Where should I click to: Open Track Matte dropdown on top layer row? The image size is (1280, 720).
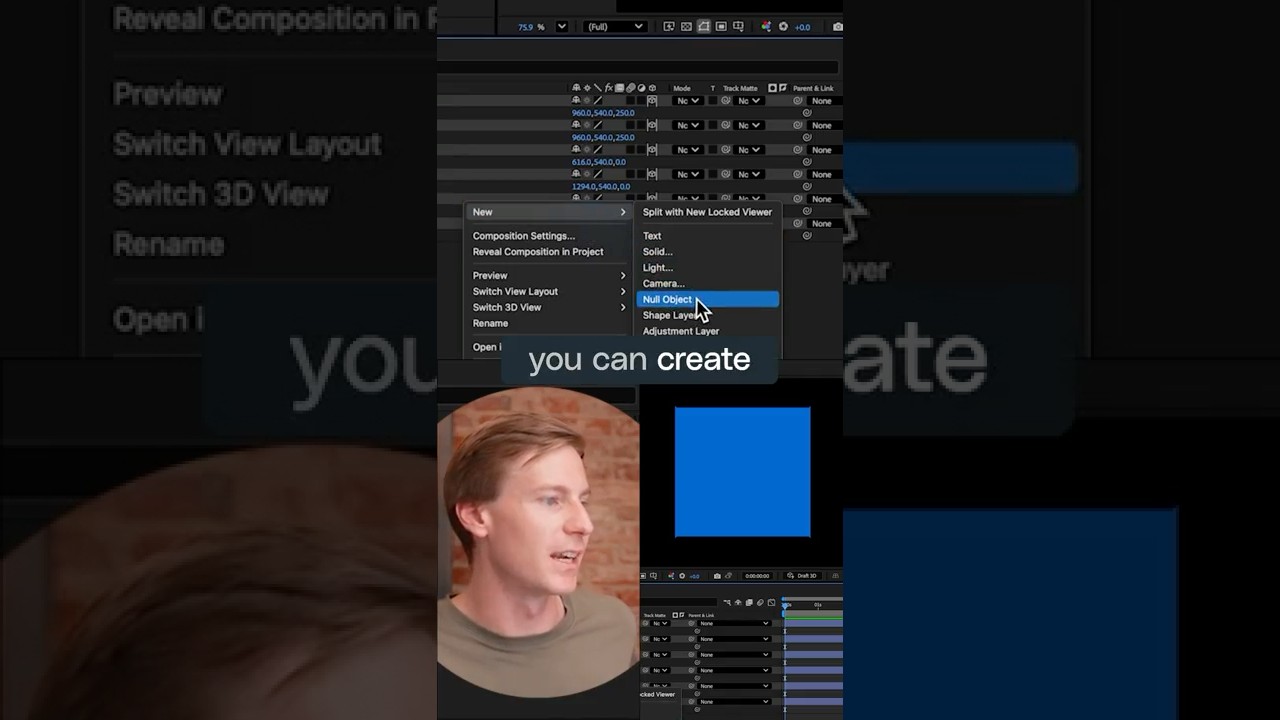[749, 101]
